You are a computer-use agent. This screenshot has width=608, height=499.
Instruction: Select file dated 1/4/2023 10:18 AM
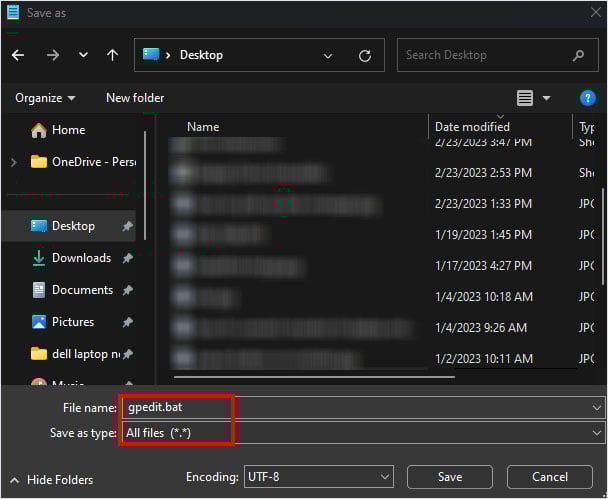click(382, 297)
